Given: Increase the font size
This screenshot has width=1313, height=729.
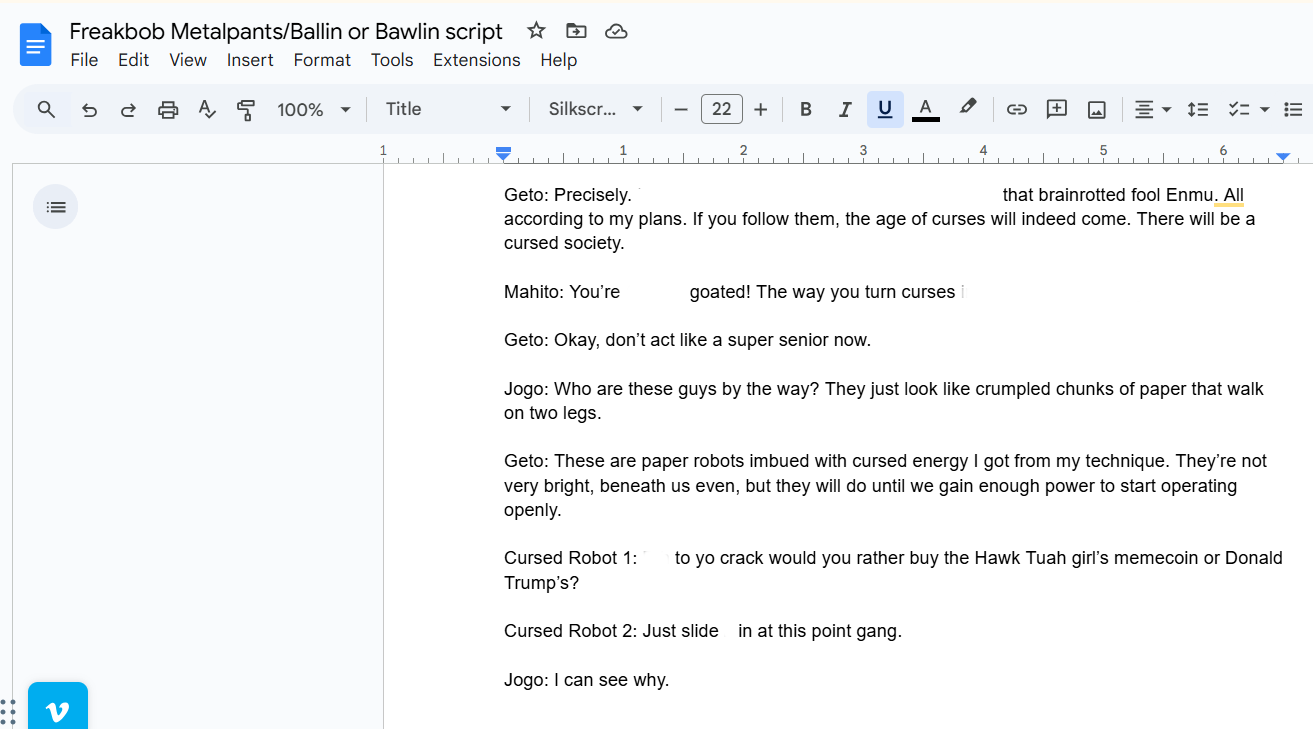Looking at the screenshot, I should 761,110.
